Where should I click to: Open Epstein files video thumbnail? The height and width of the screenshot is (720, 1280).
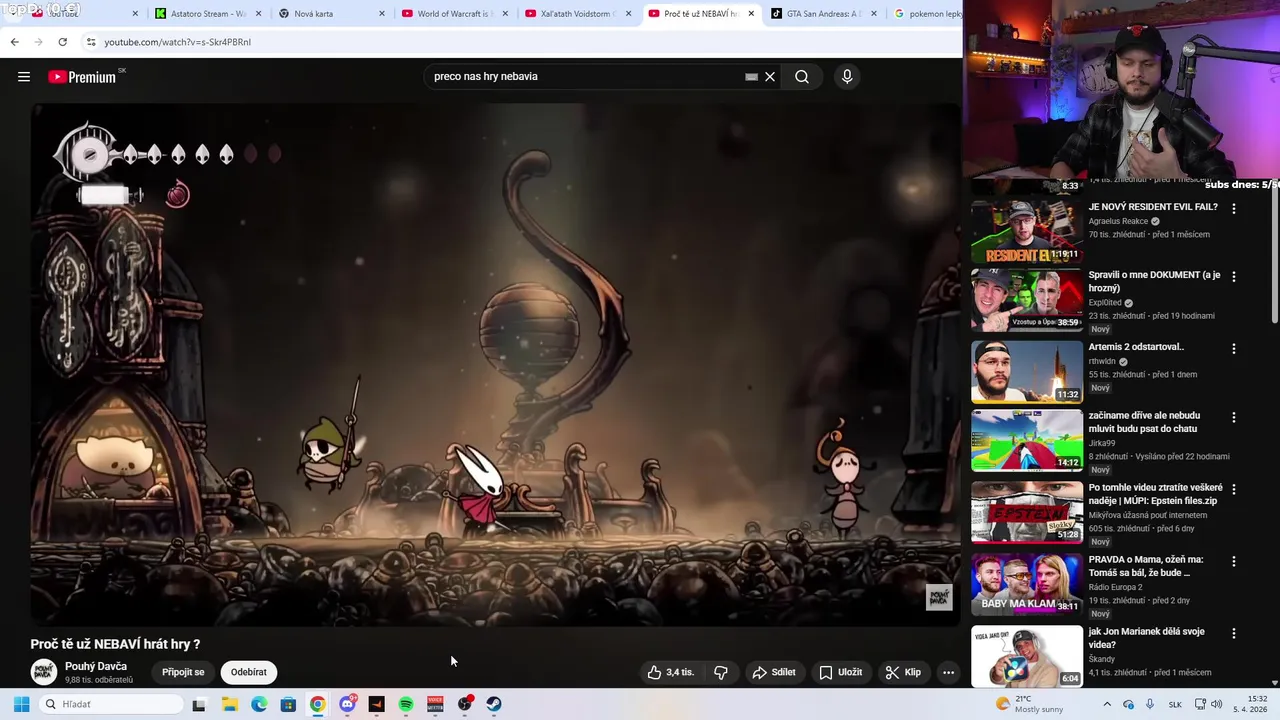tap(1027, 512)
